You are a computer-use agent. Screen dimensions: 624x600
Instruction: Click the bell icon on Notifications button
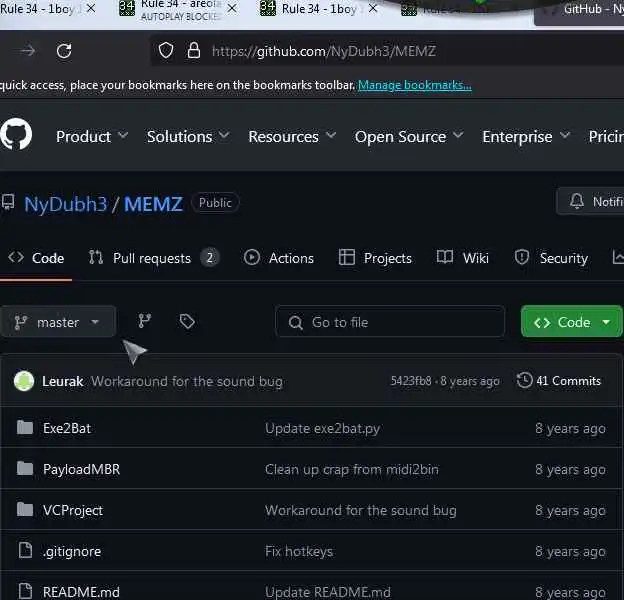[577, 201]
